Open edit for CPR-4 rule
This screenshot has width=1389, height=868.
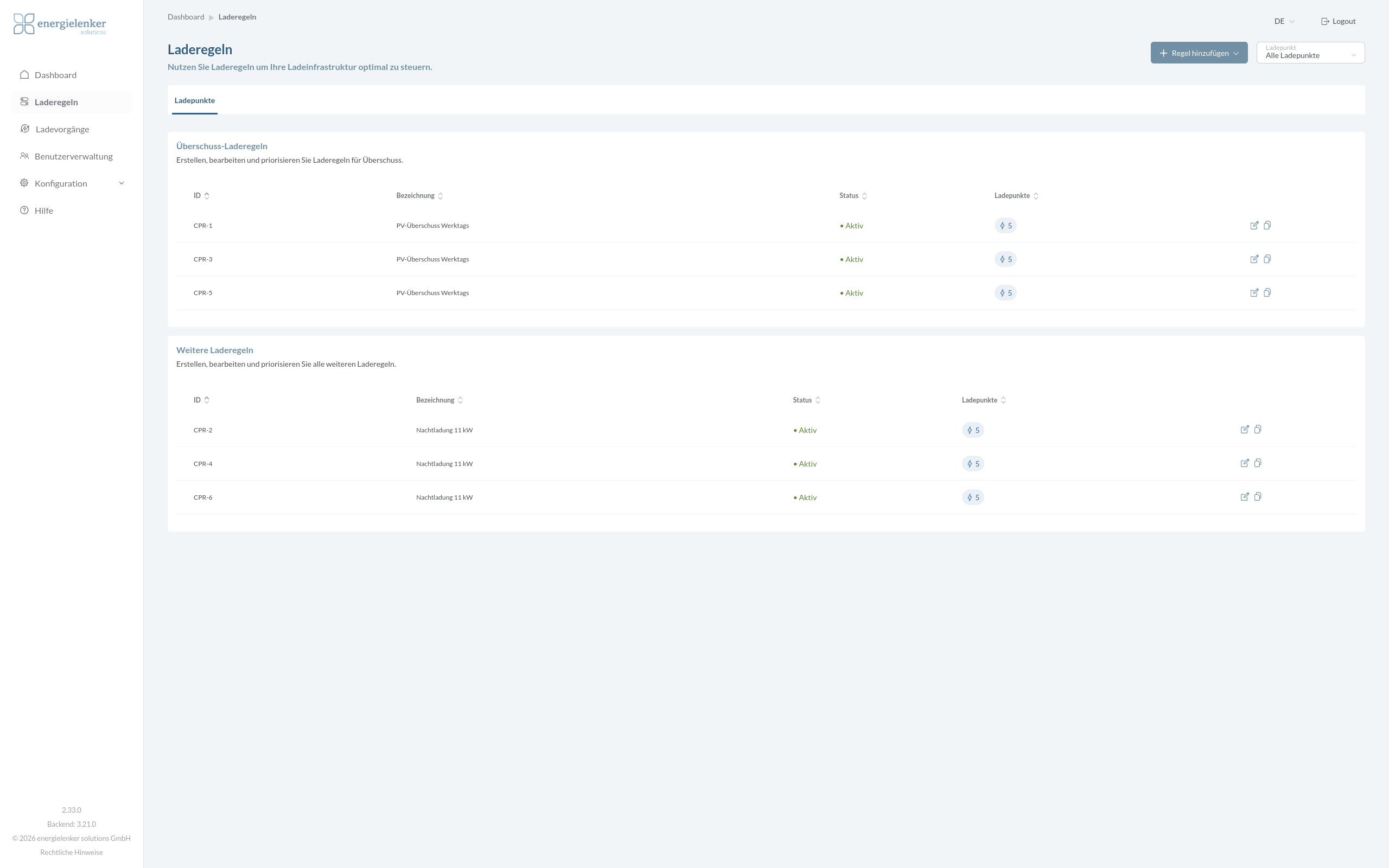point(1244,463)
